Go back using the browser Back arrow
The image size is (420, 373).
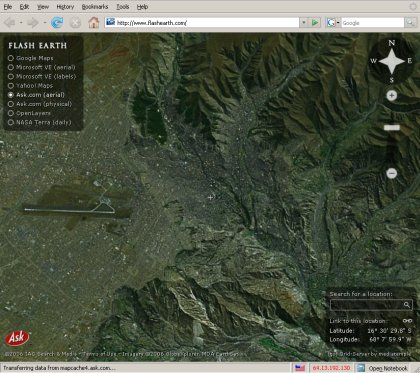10,23
